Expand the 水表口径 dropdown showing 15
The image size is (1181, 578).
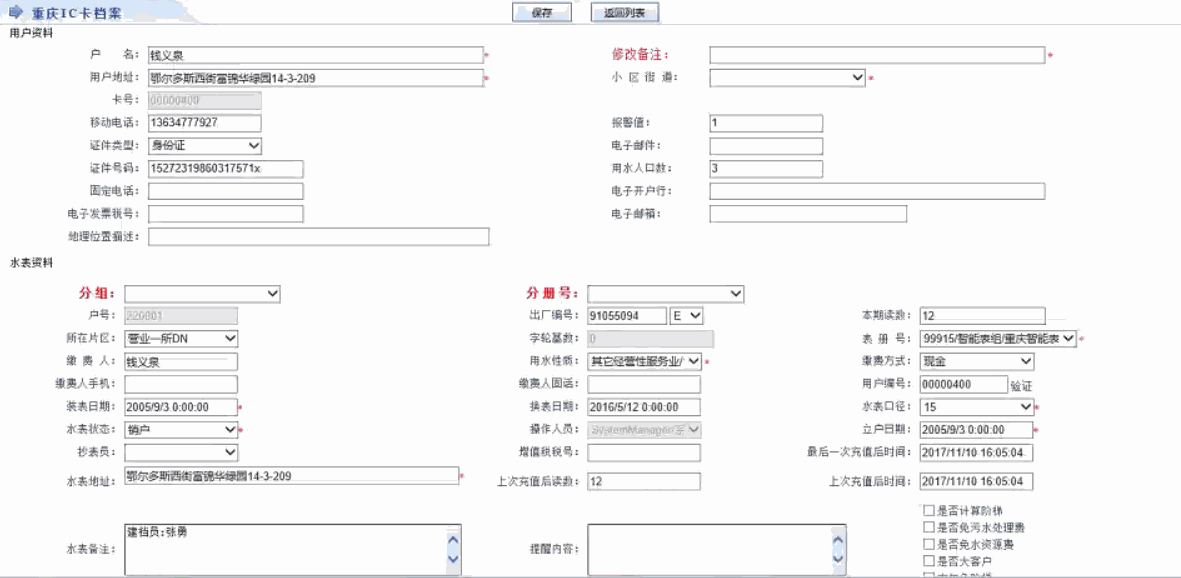[977, 407]
